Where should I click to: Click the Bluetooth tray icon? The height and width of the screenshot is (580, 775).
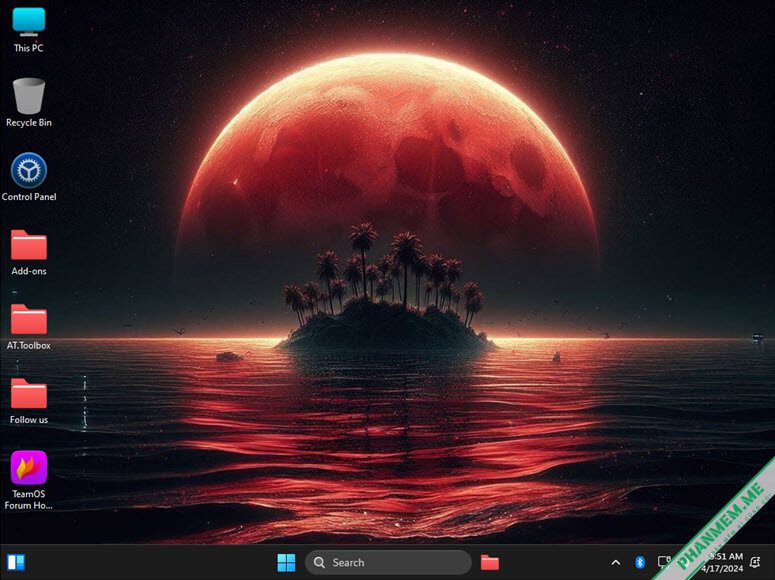tap(640, 562)
